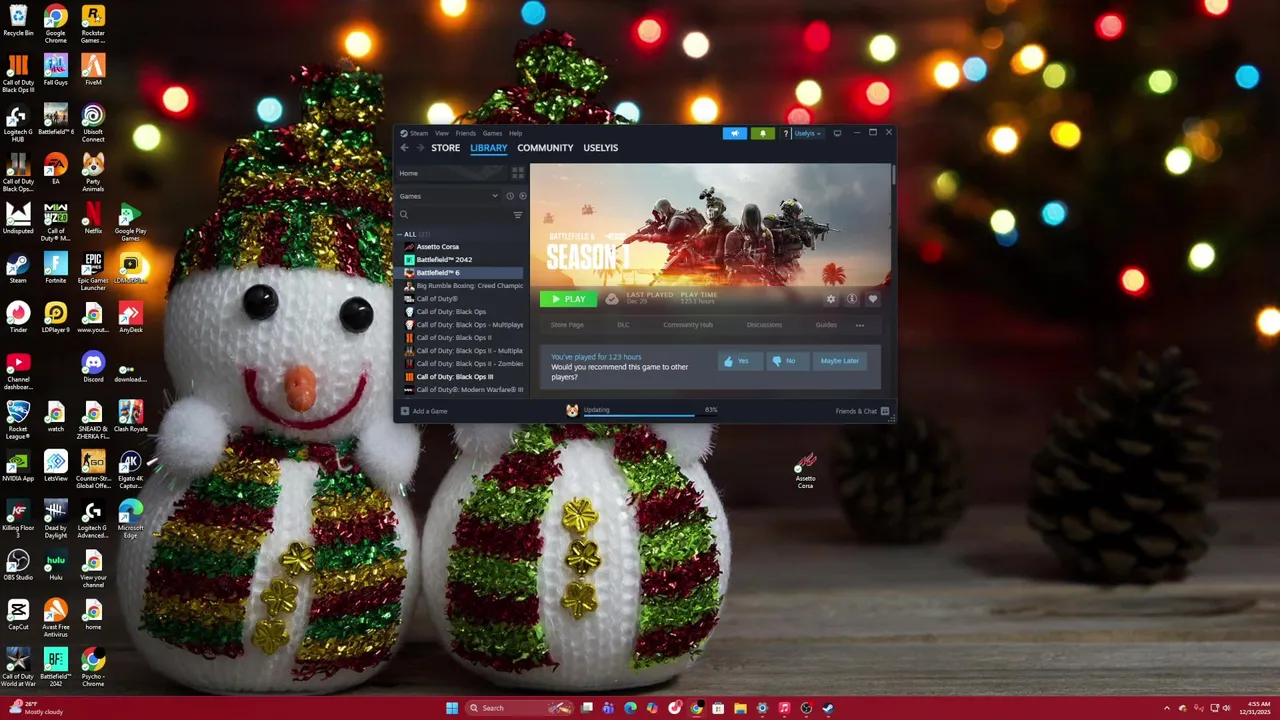
Task: Open Epic Games Launcher desktop icon
Action: click(93, 271)
